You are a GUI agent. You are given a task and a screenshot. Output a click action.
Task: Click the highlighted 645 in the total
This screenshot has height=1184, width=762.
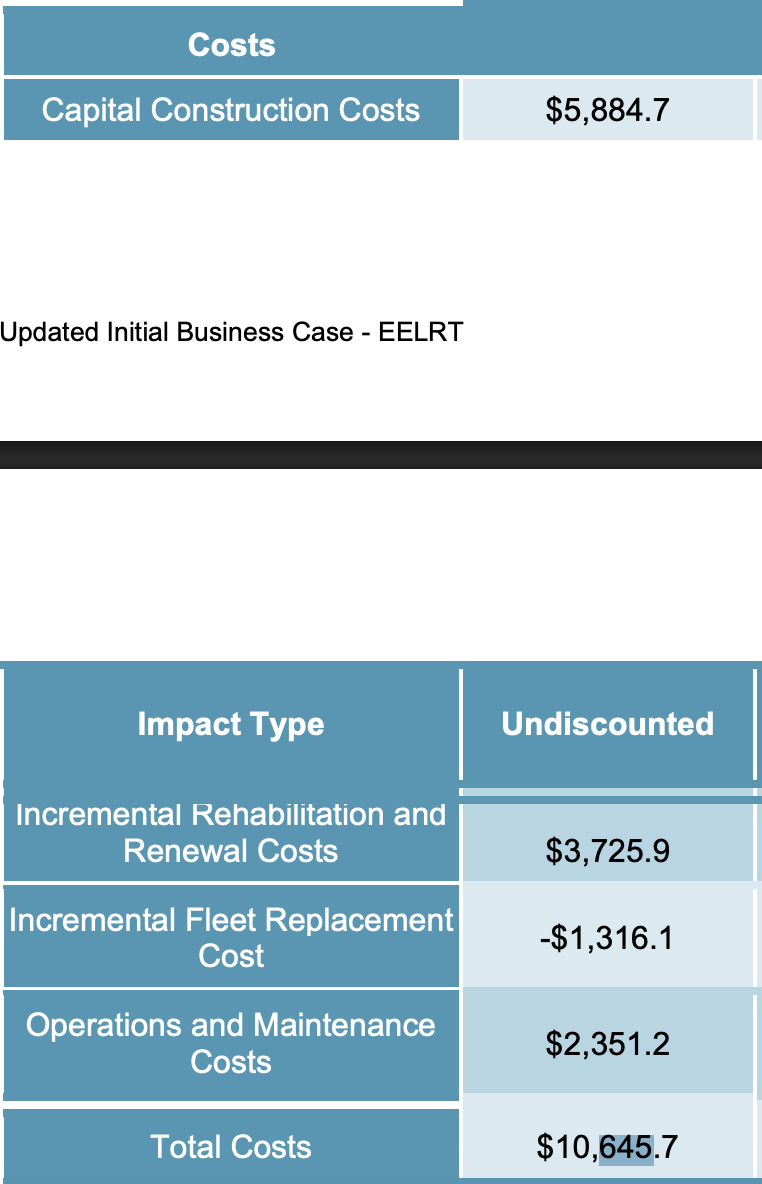pyautogui.click(x=626, y=1147)
